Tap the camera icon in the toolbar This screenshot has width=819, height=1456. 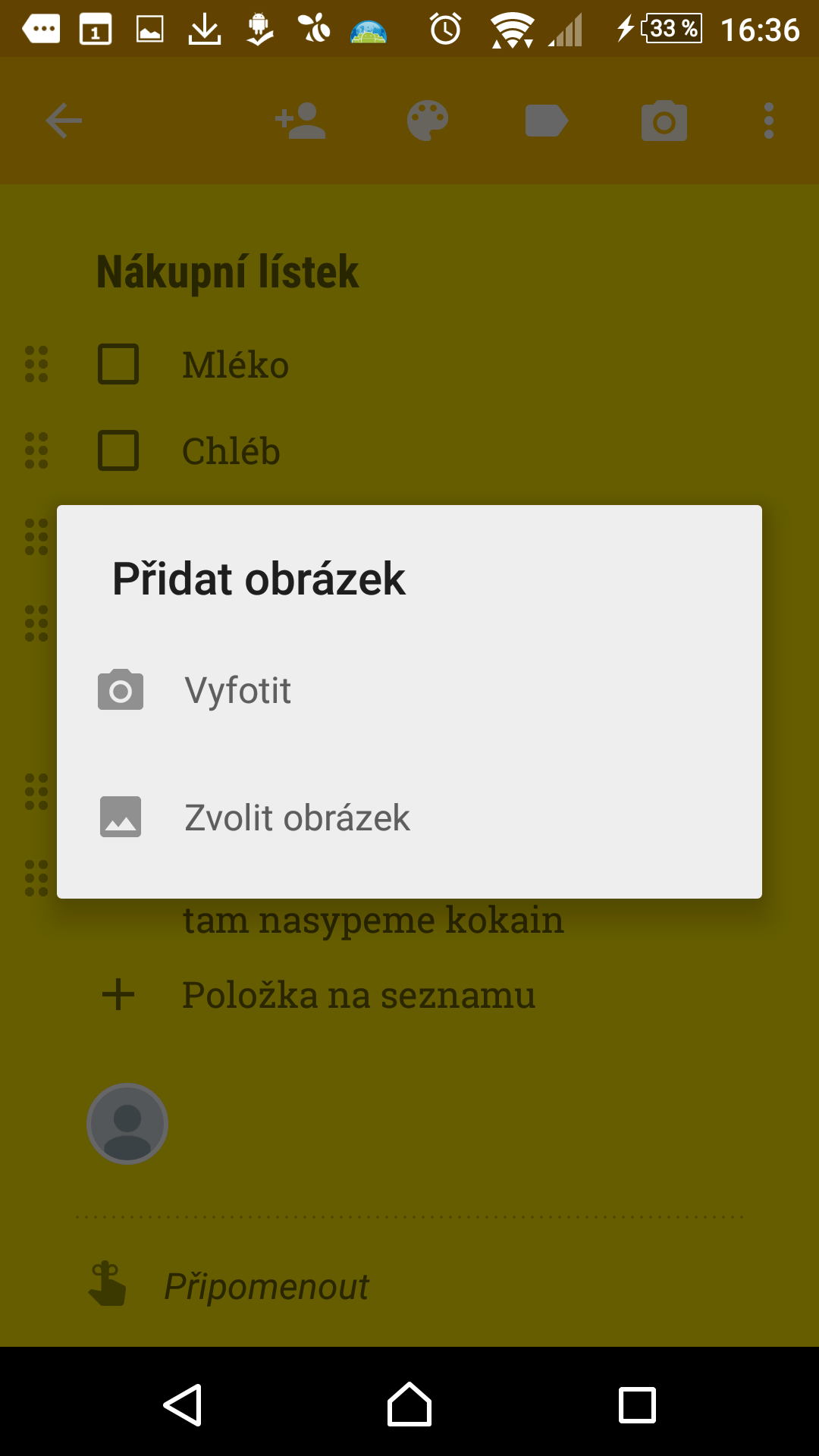click(664, 121)
